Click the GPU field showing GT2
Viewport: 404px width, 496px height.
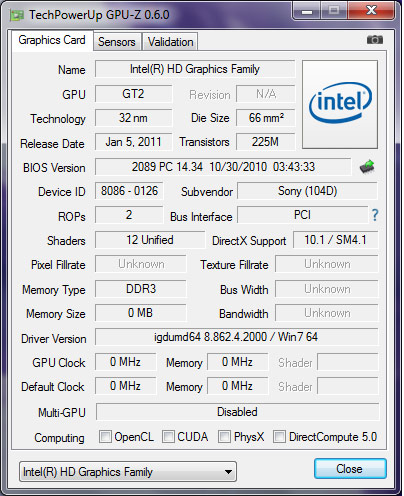[134, 94]
